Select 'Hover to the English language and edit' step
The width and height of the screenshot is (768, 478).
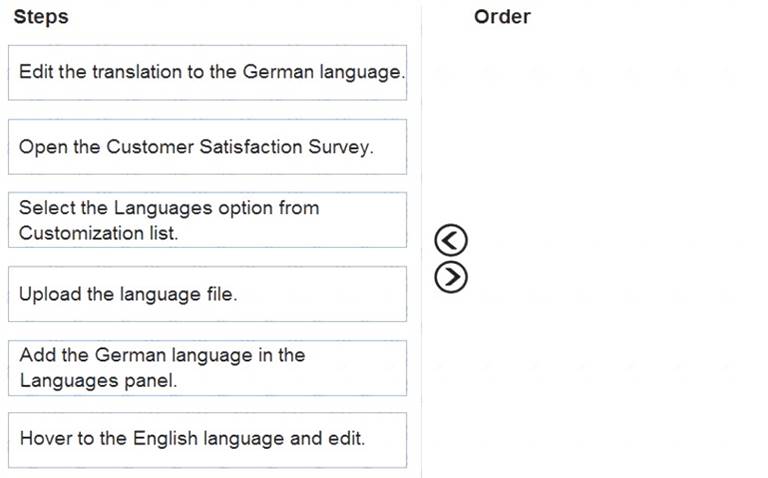coord(207,440)
